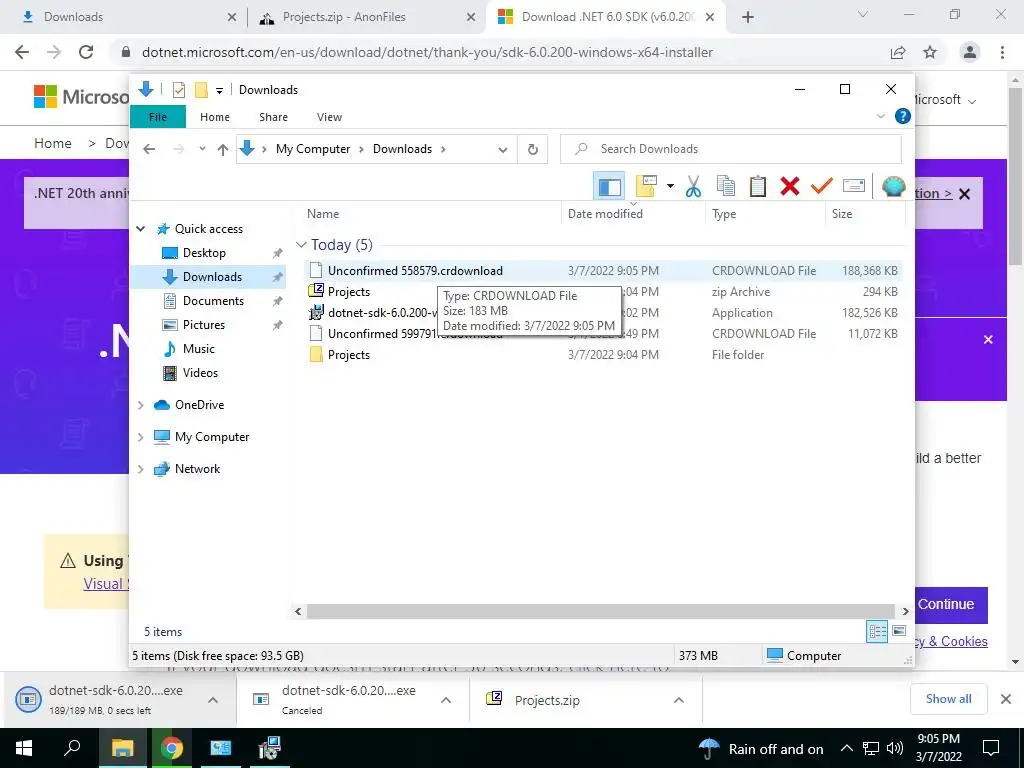
Task: Collapse the Quick access tree node
Action: pos(140,229)
